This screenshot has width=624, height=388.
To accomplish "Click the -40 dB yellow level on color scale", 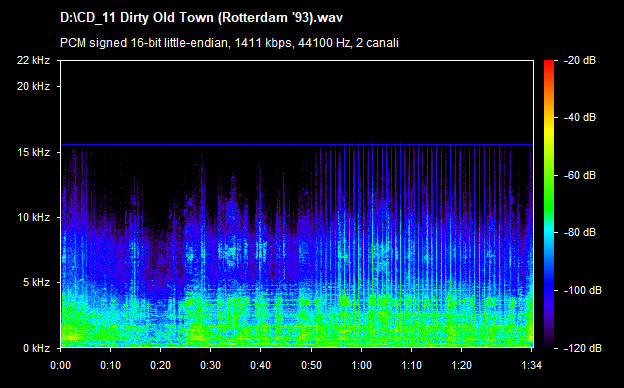I will coord(549,118).
